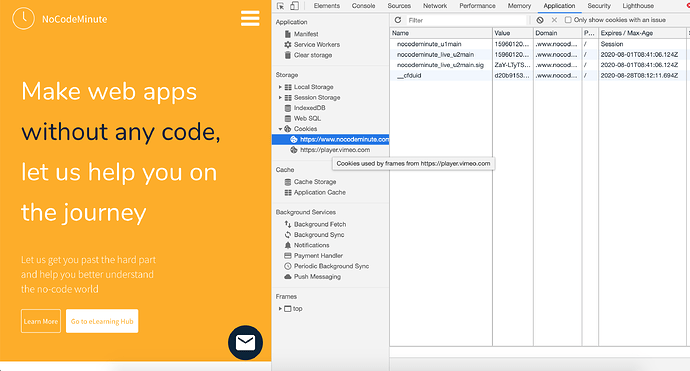Open the Console tab

pos(363,6)
